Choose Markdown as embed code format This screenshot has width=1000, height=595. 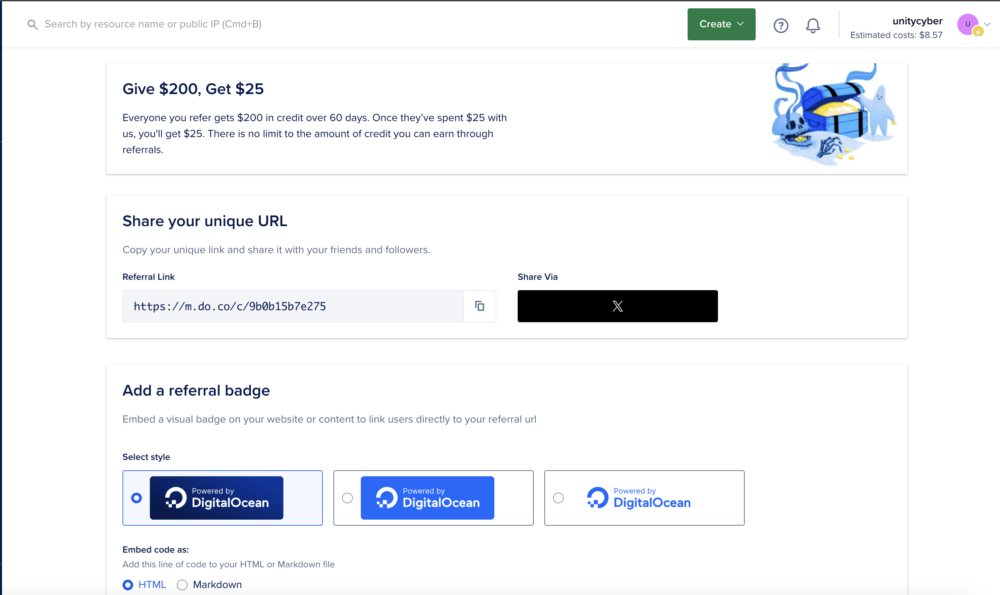[182, 585]
